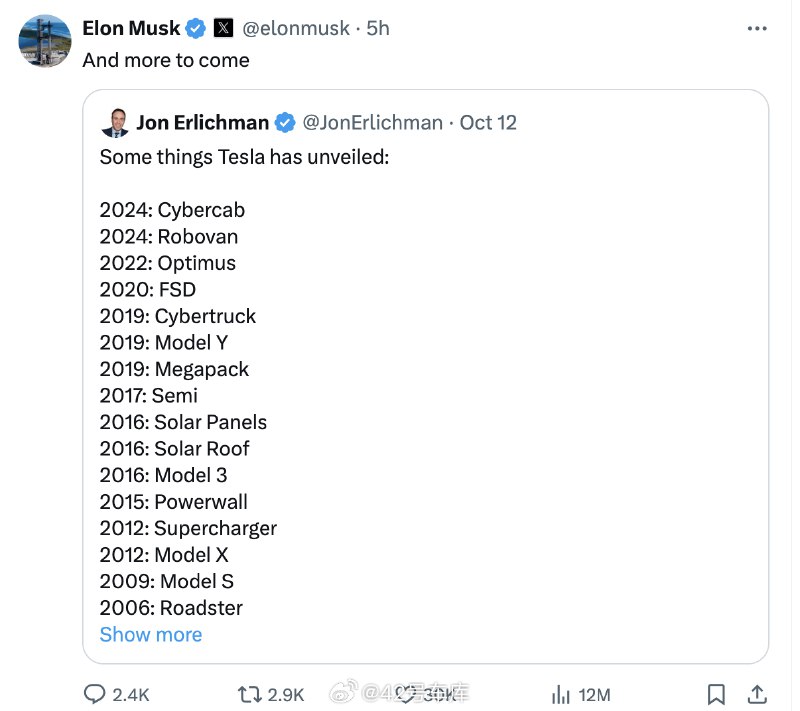800x711 pixels.
Task: Open the Oct 12 quoted timestamp
Action: tap(488, 123)
